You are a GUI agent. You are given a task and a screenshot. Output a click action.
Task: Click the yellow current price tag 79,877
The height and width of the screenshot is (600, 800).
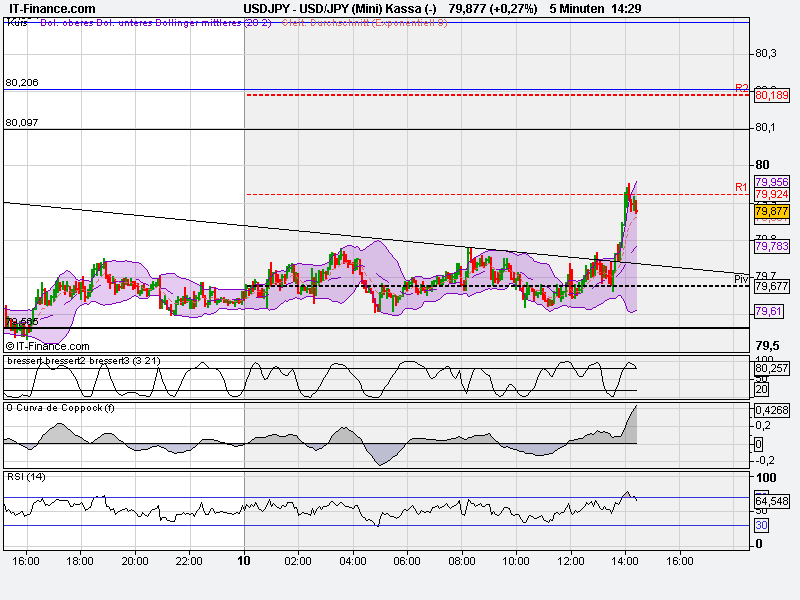coord(771,212)
